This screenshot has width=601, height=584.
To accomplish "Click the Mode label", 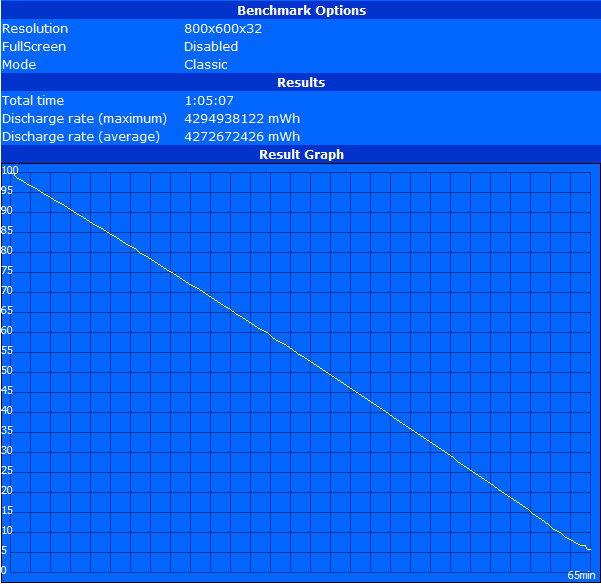I will 19,65.
